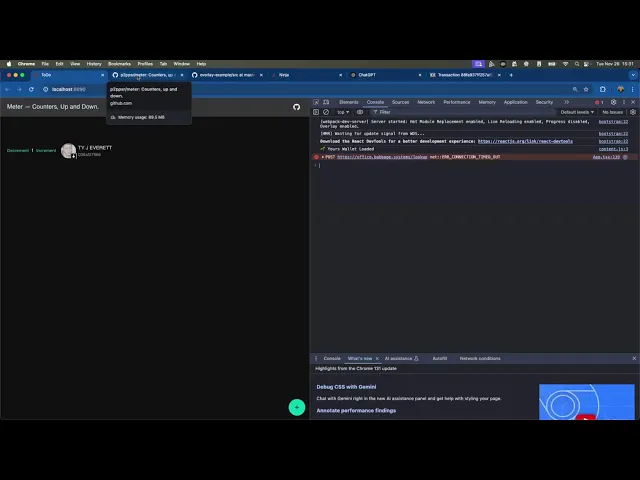
Task: Open the tab search dropdown in Chrome
Action: (x=633, y=75)
